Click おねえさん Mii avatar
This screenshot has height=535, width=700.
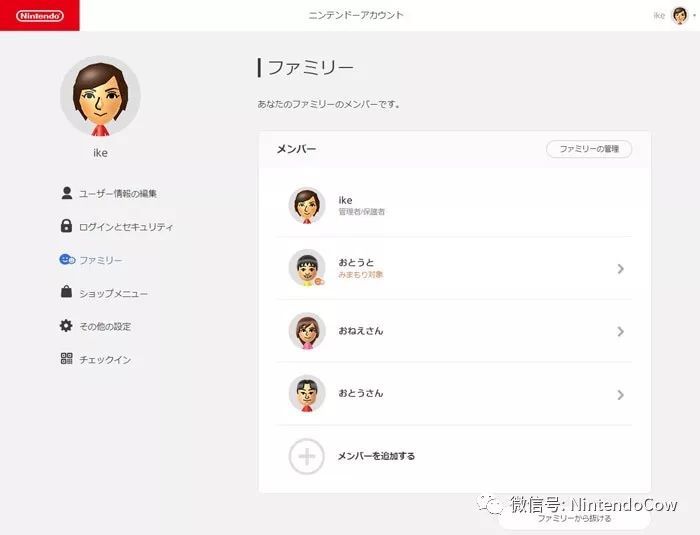307,331
